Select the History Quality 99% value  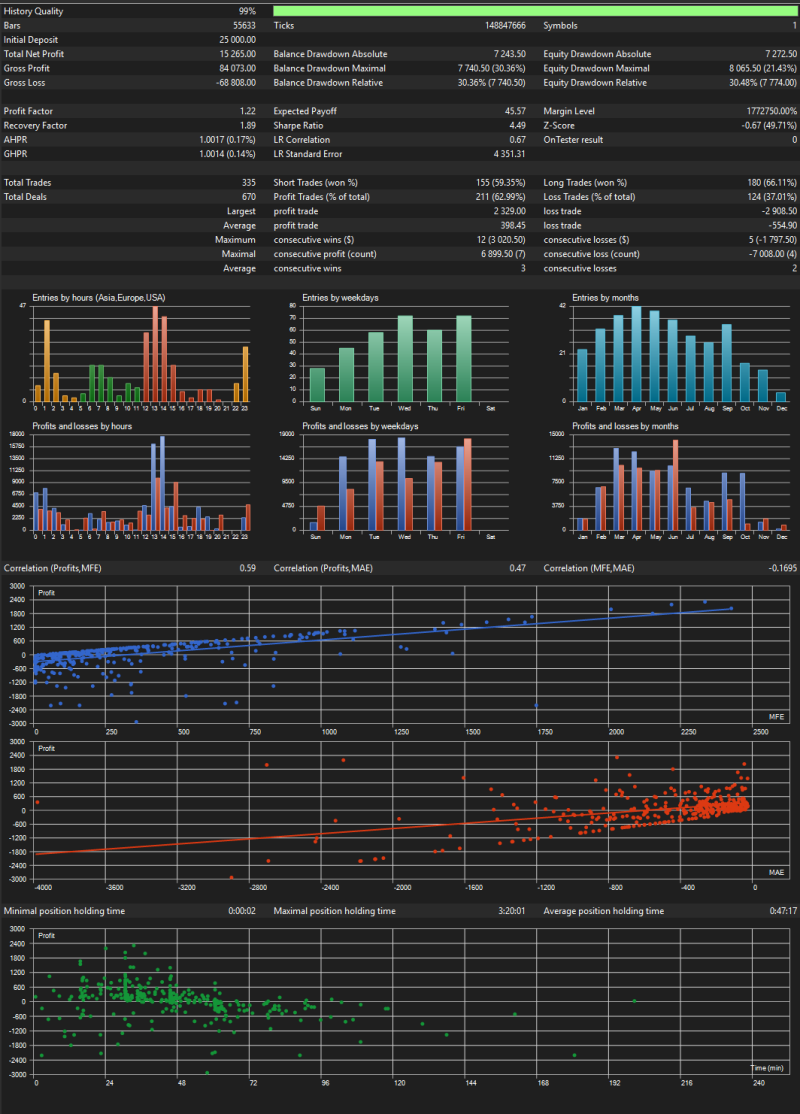tap(247, 11)
